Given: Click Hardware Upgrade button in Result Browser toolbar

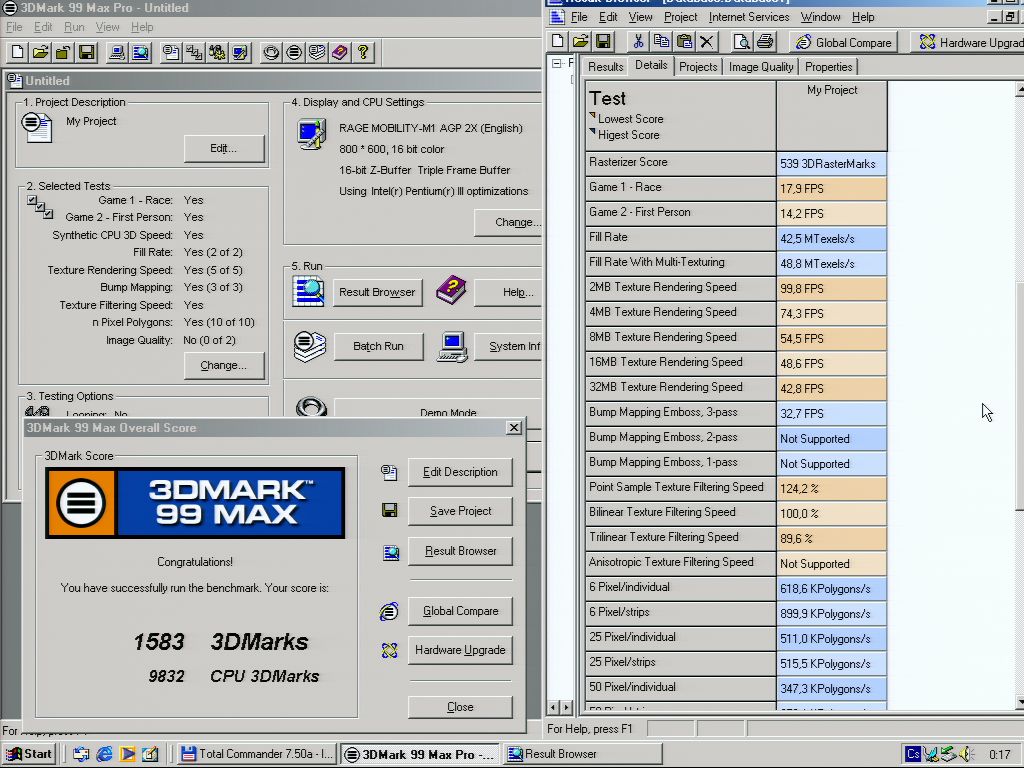Looking at the screenshot, I should [x=969, y=42].
